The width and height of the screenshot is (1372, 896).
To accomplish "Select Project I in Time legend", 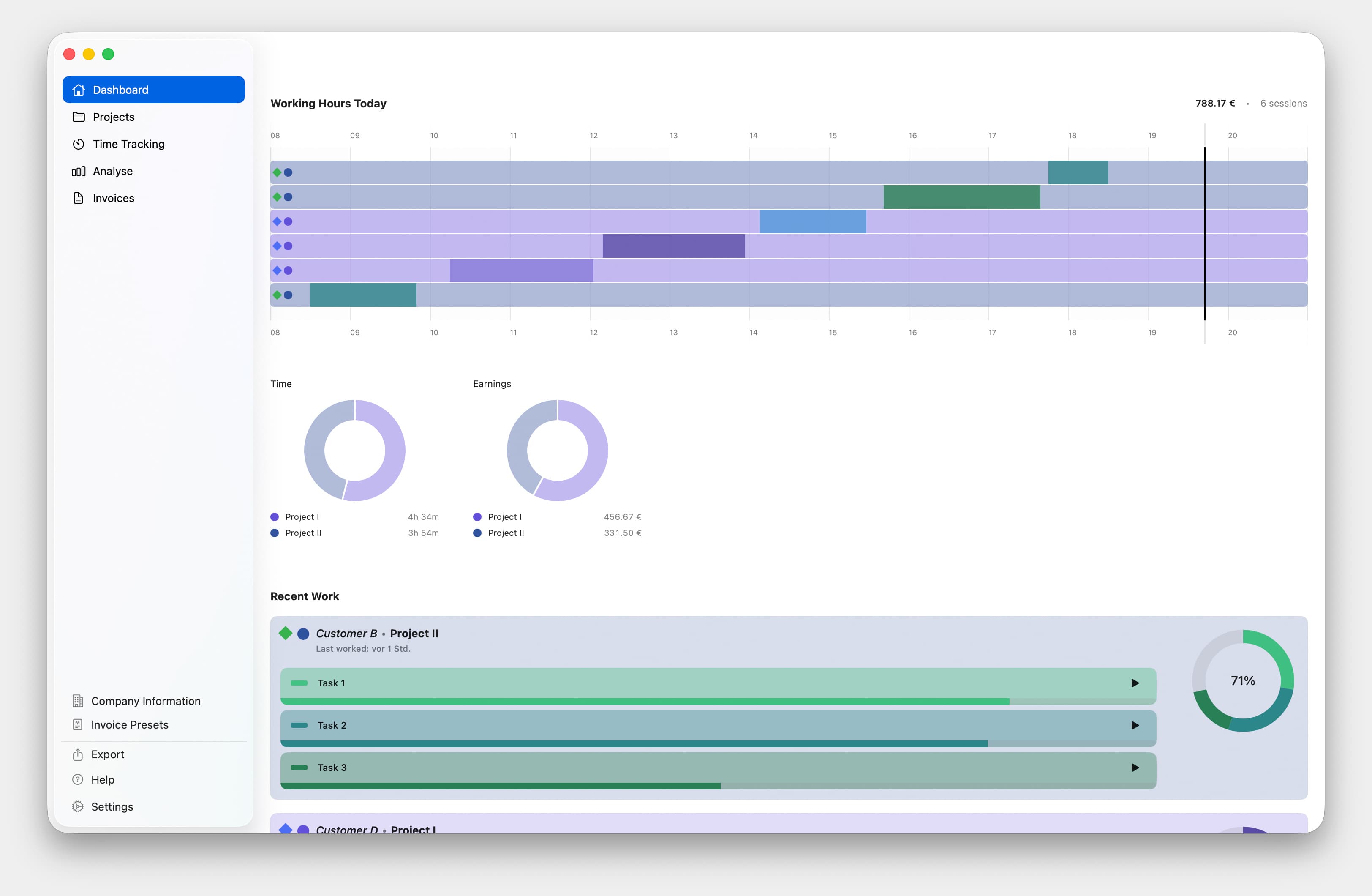I will click(302, 517).
